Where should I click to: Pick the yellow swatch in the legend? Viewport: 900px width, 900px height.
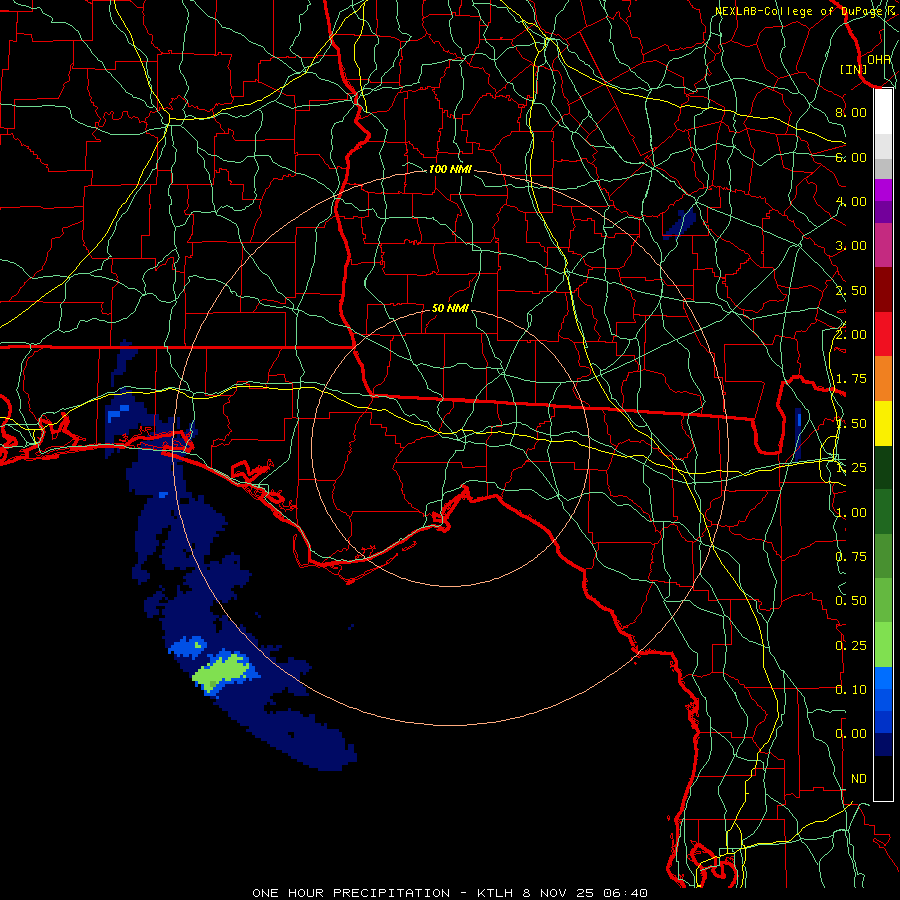pyautogui.click(x=883, y=424)
